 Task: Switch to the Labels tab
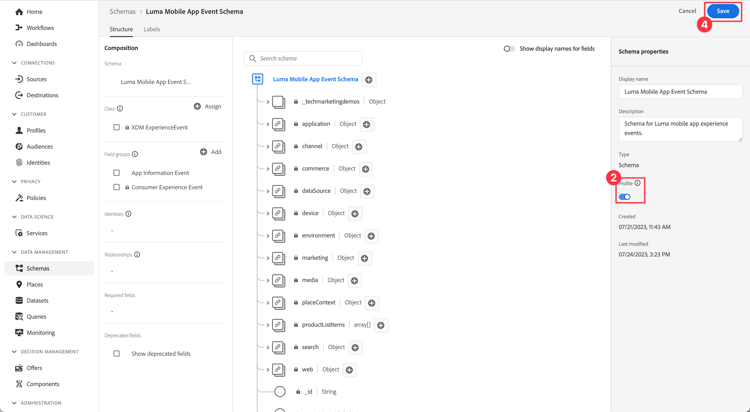coord(151,29)
